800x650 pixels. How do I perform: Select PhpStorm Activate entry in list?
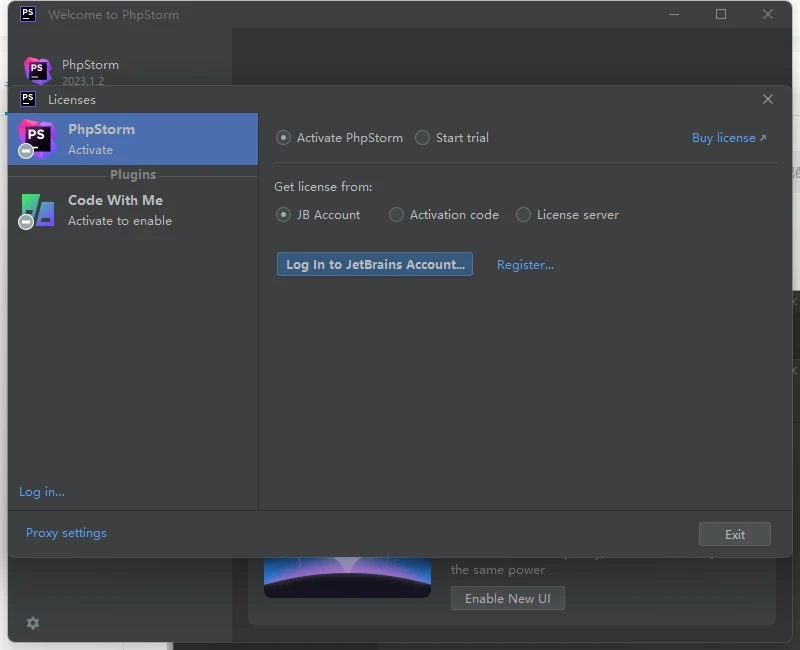click(x=133, y=139)
